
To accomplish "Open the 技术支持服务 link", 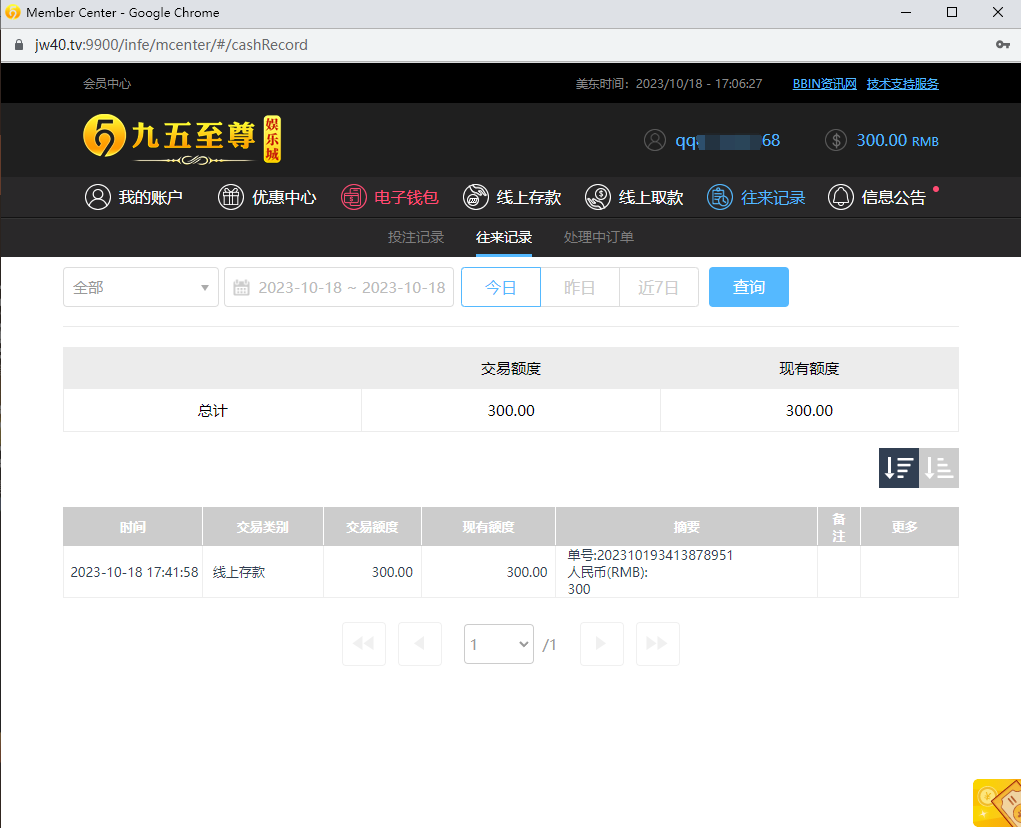I will pyautogui.click(x=902, y=84).
